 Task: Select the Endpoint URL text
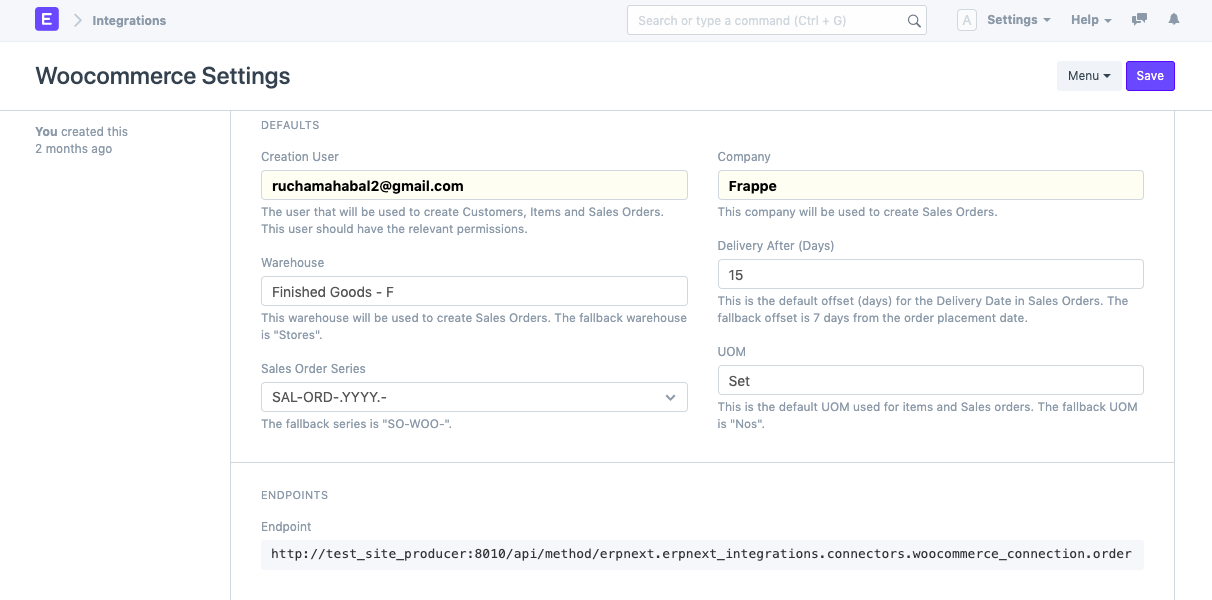(700, 554)
